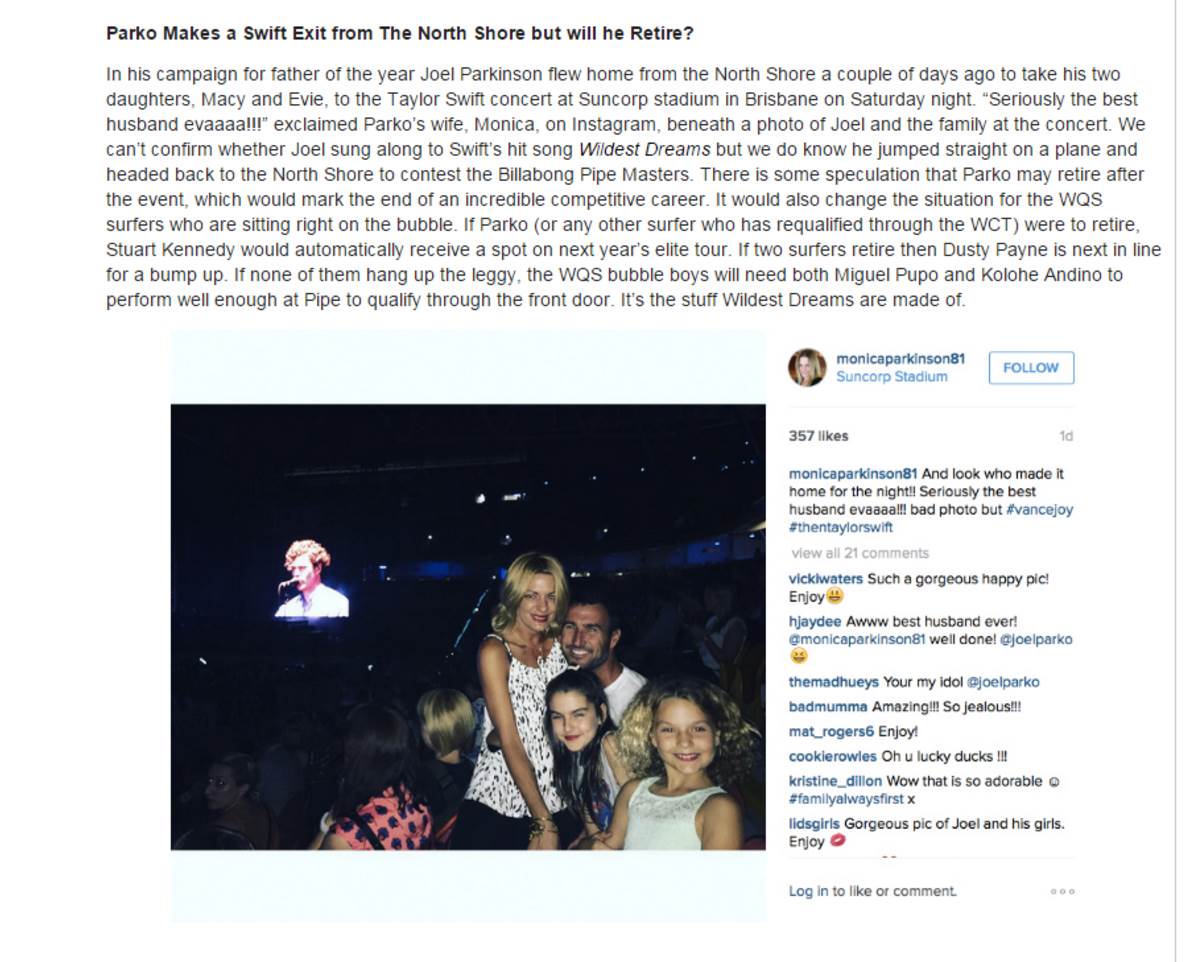Click Log in to like or comment
Viewport: 1184px width, 962px height.
pyautogui.click(x=872, y=891)
